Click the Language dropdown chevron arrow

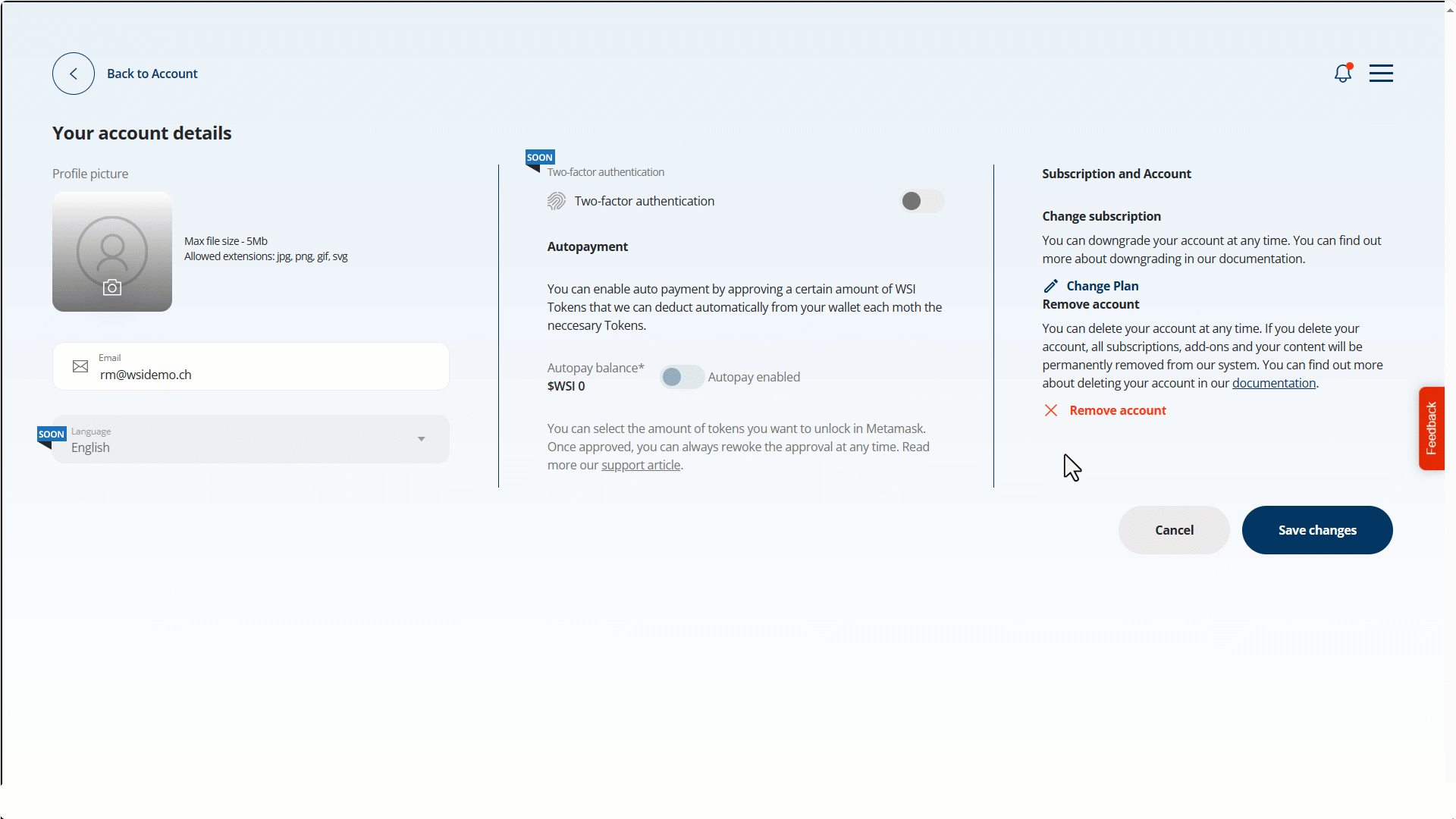point(421,439)
